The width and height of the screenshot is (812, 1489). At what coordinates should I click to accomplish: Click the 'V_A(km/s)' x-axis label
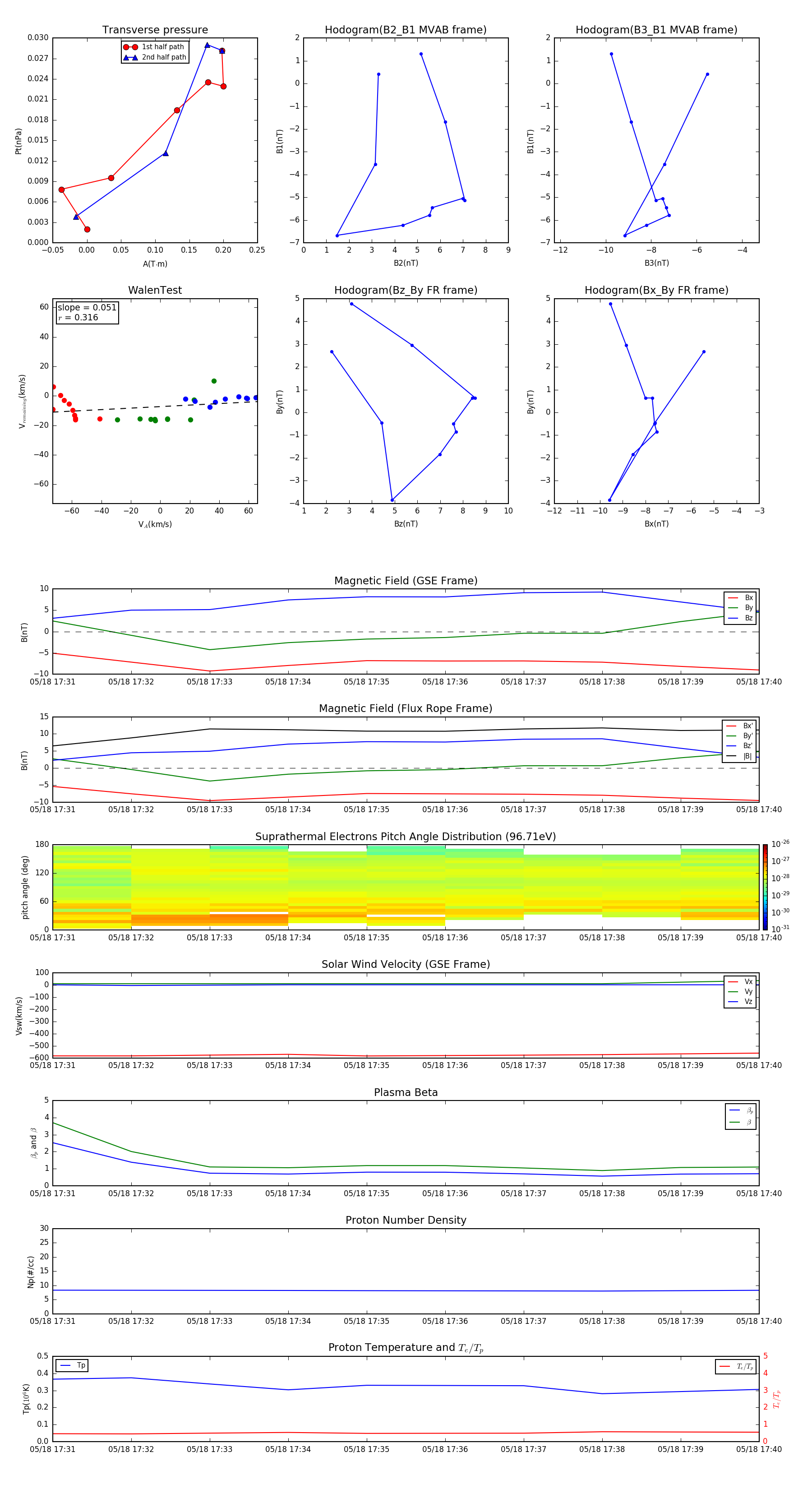[x=155, y=524]
